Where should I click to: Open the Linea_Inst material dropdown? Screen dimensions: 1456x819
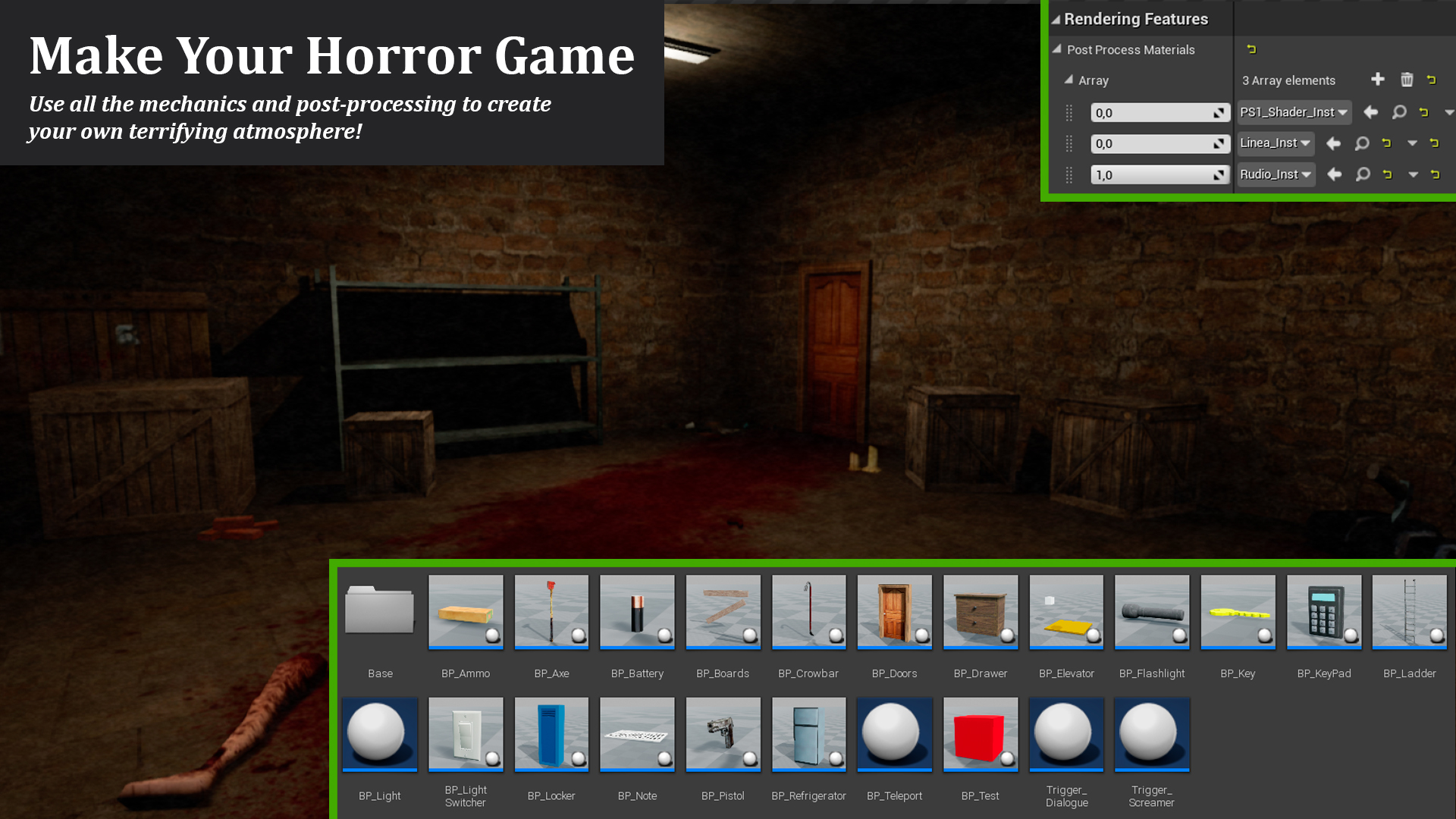[x=1276, y=143]
